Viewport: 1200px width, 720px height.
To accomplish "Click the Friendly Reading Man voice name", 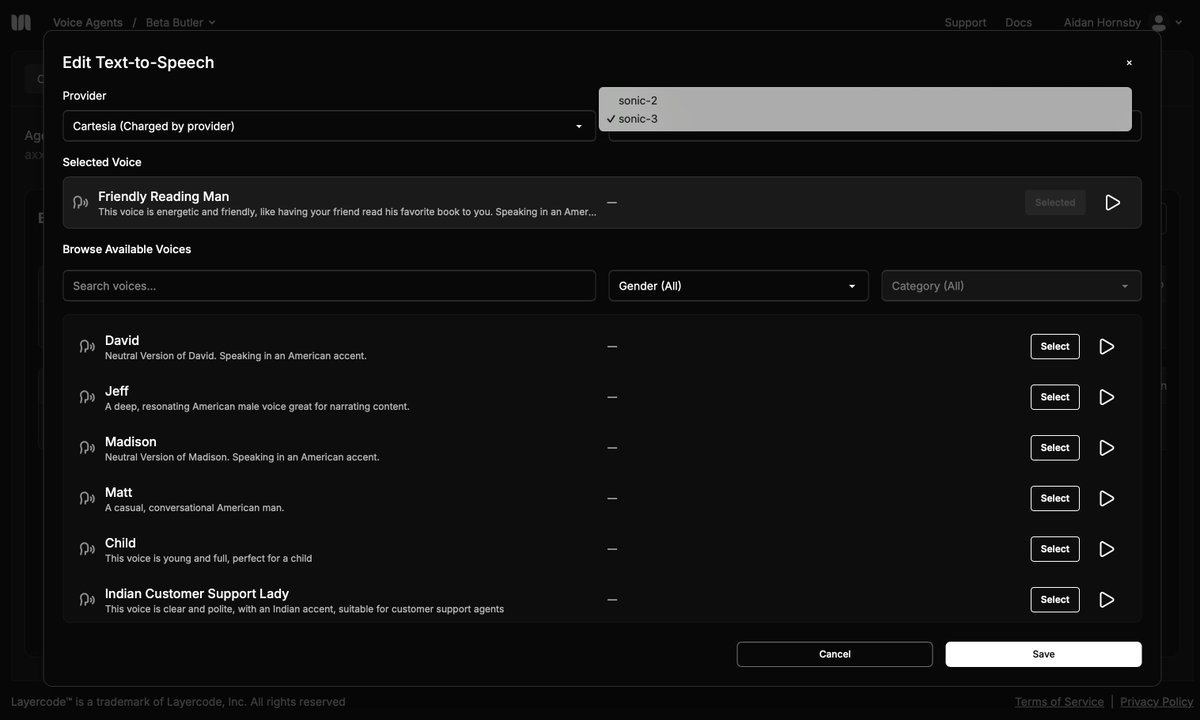I will [163, 197].
